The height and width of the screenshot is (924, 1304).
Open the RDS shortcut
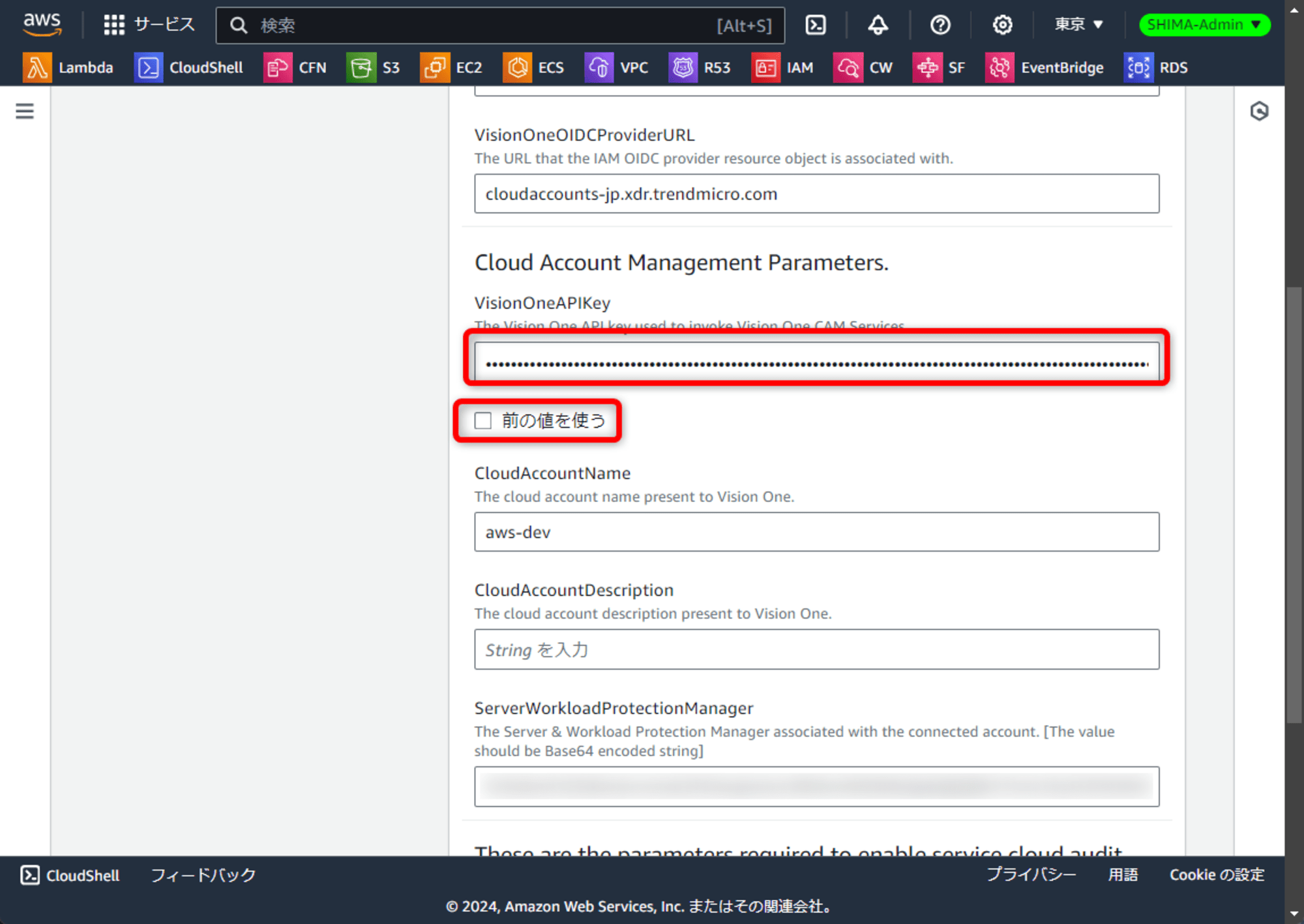(1156, 67)
